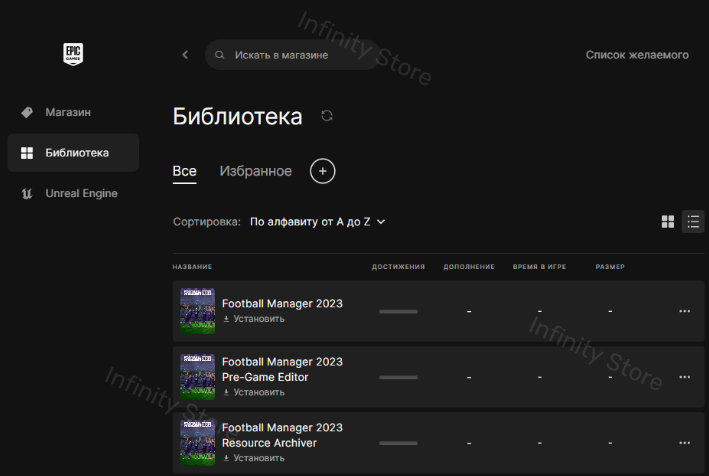Install Football Manager 2023 Pre-Game Editor
This screenshot has width=709, height=476.
coord(254,392)
